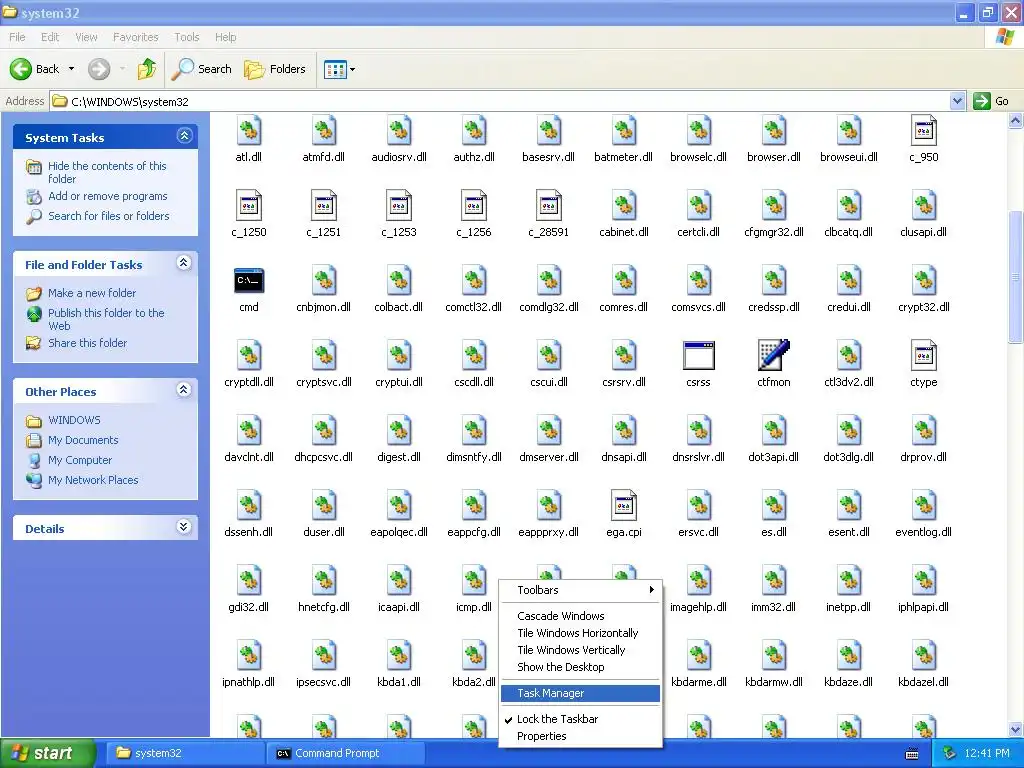Choose Tile Windows Vertically
This screenshot has width=1024, height=768.
pyautogui.click(x=581, y=650)
